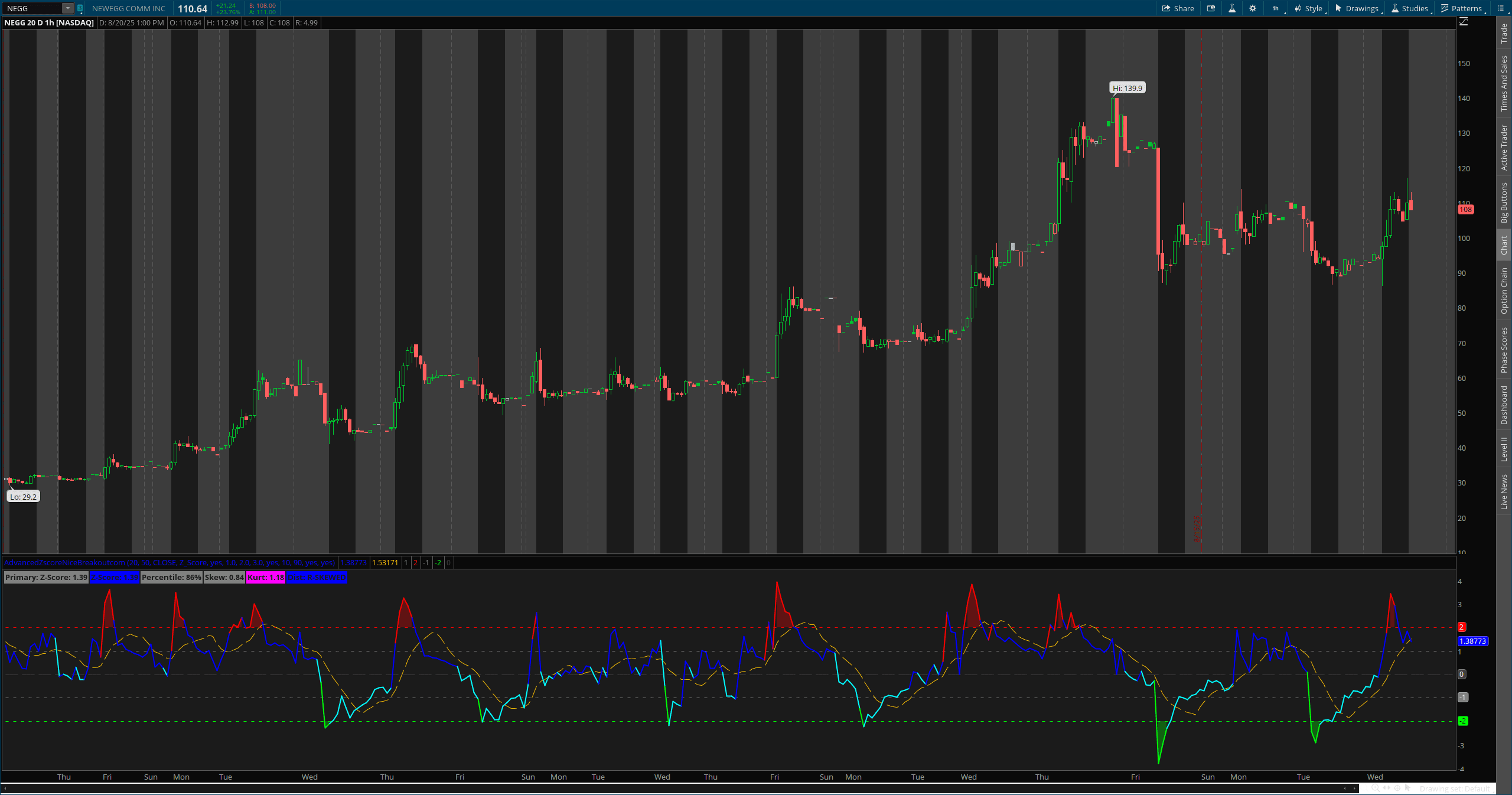Open the NEGG symbol dropdown
This screenshot has height=795, width=1512.
[x=68, y=8]
